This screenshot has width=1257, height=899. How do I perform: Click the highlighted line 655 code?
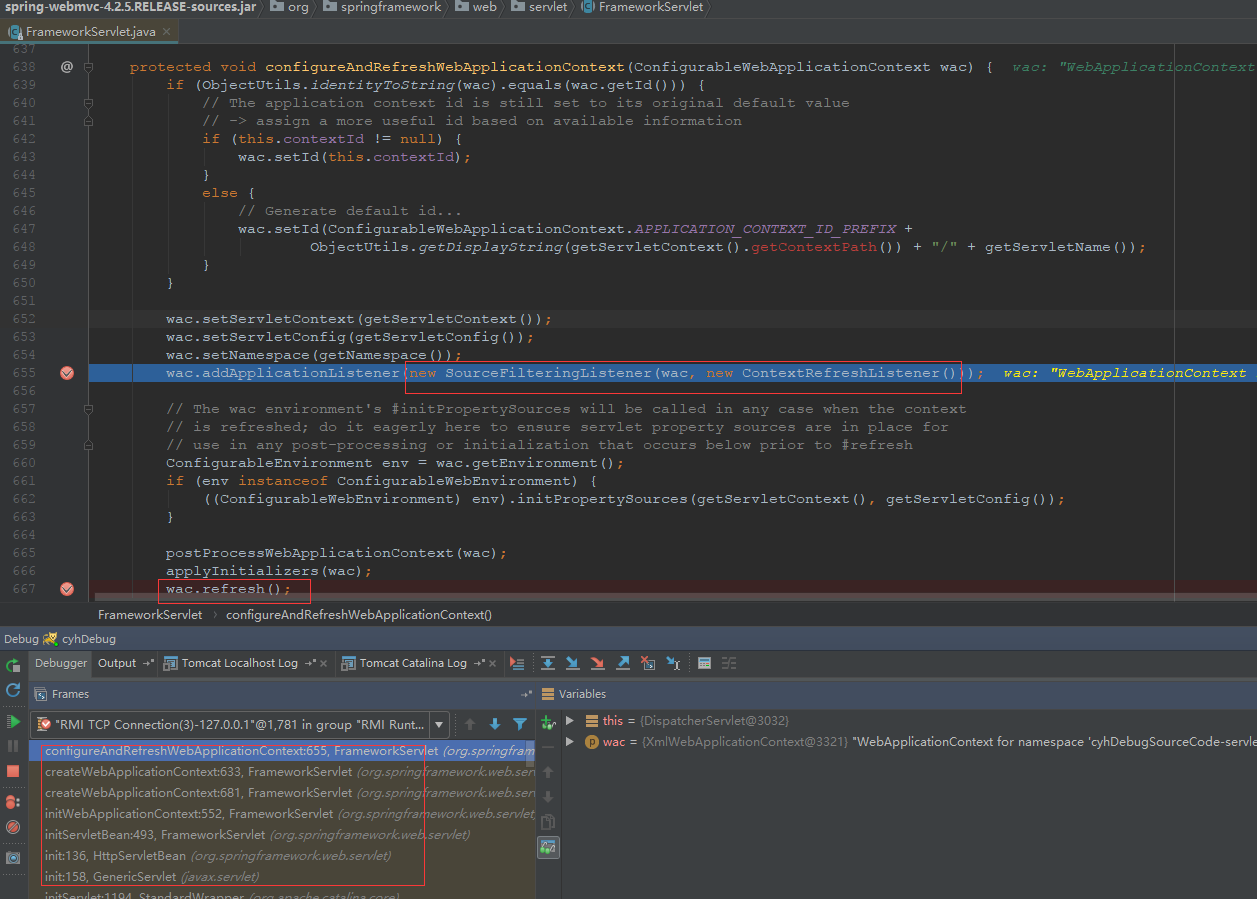[575, 373]
